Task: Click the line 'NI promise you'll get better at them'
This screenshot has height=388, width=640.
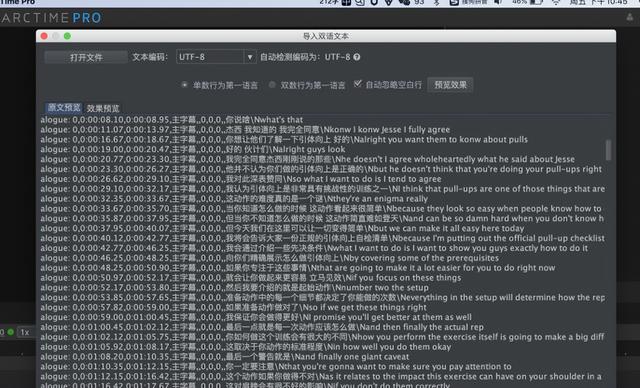Action: pos(256,317)
